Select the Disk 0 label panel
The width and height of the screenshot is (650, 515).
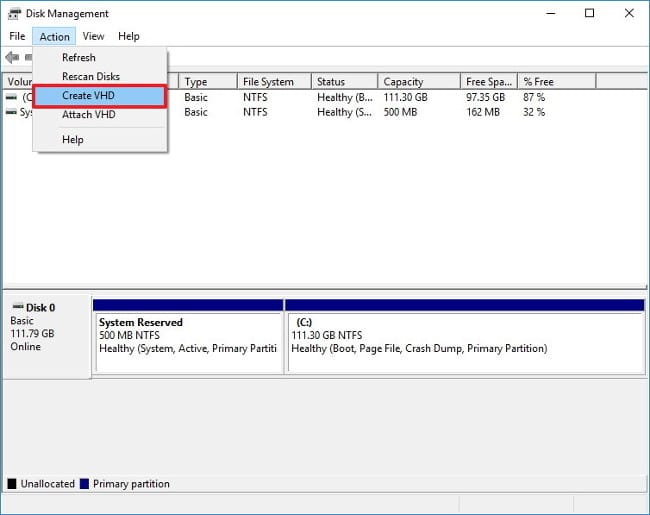[47, 336]
